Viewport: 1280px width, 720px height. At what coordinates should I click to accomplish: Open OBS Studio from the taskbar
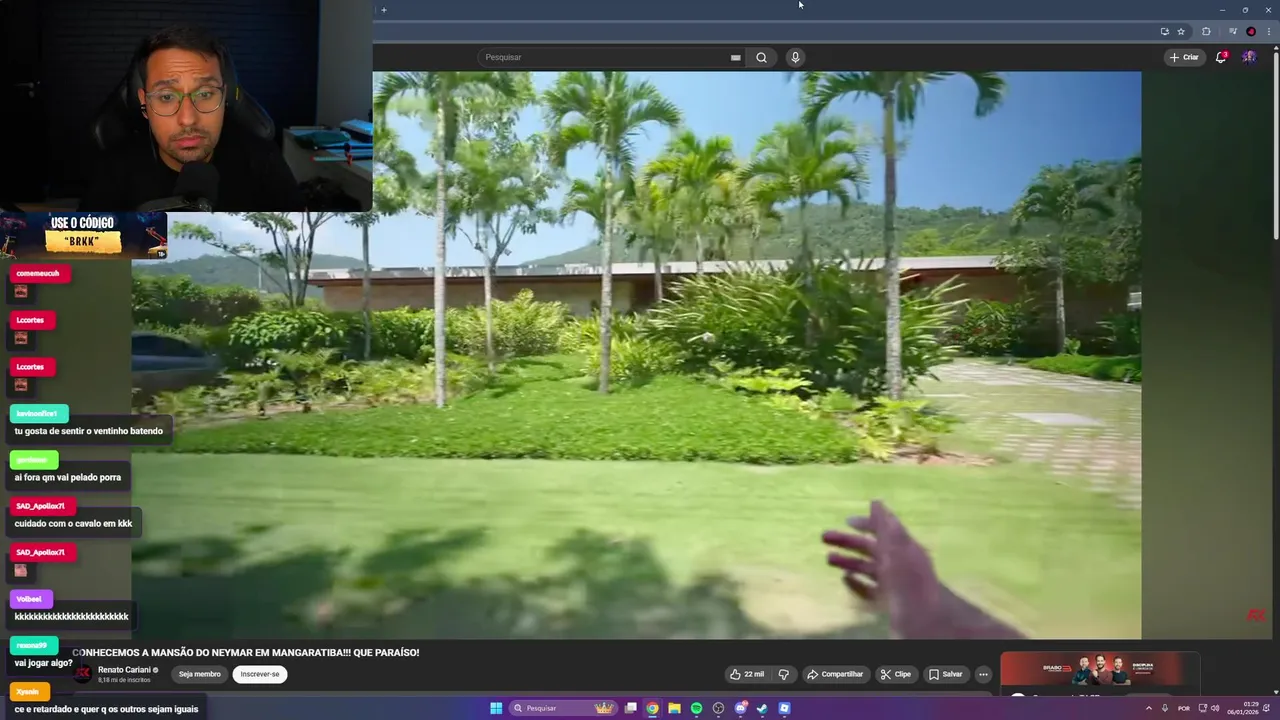(718, 708)
